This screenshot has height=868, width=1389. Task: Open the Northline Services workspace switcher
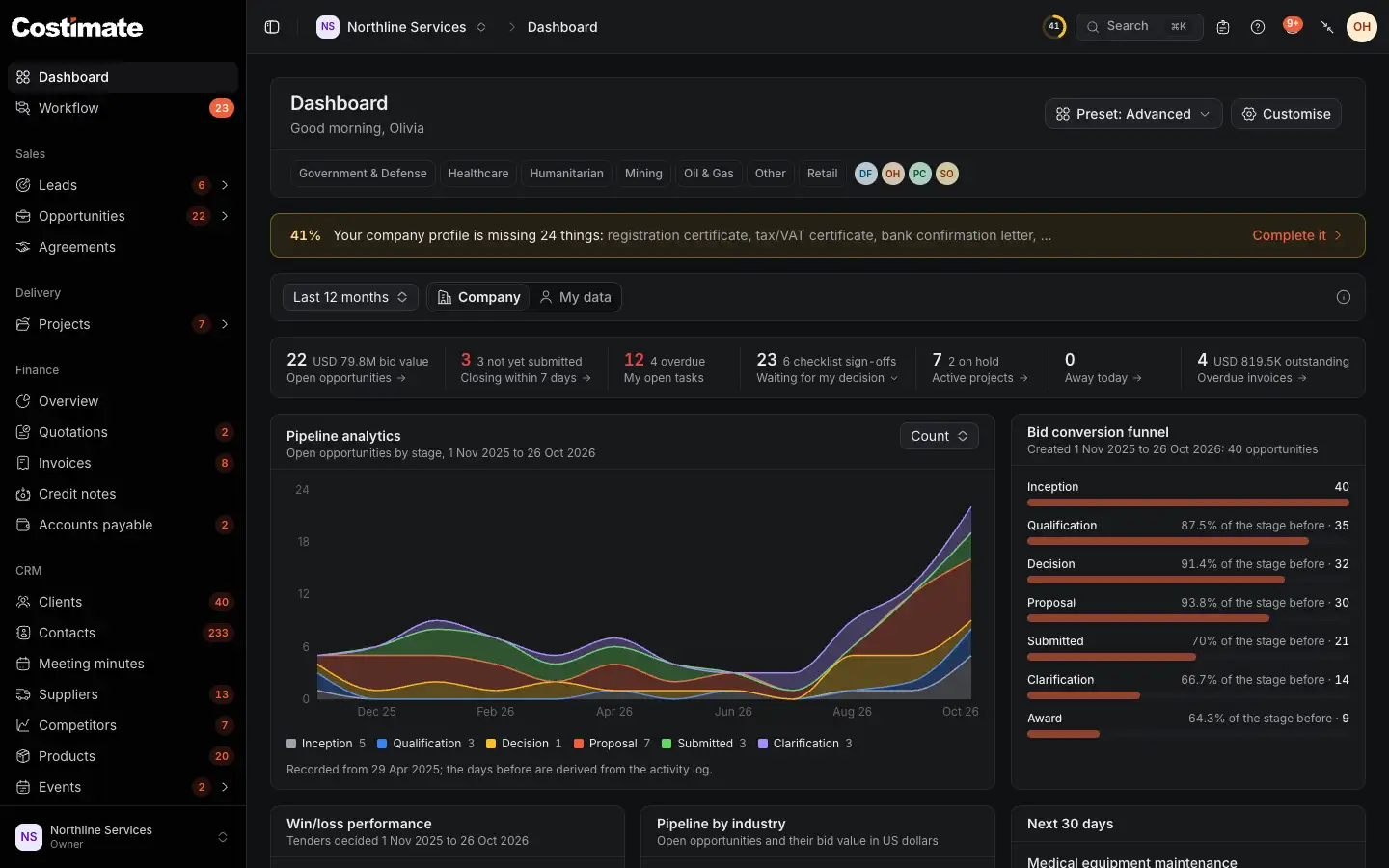tap(401, 27)
